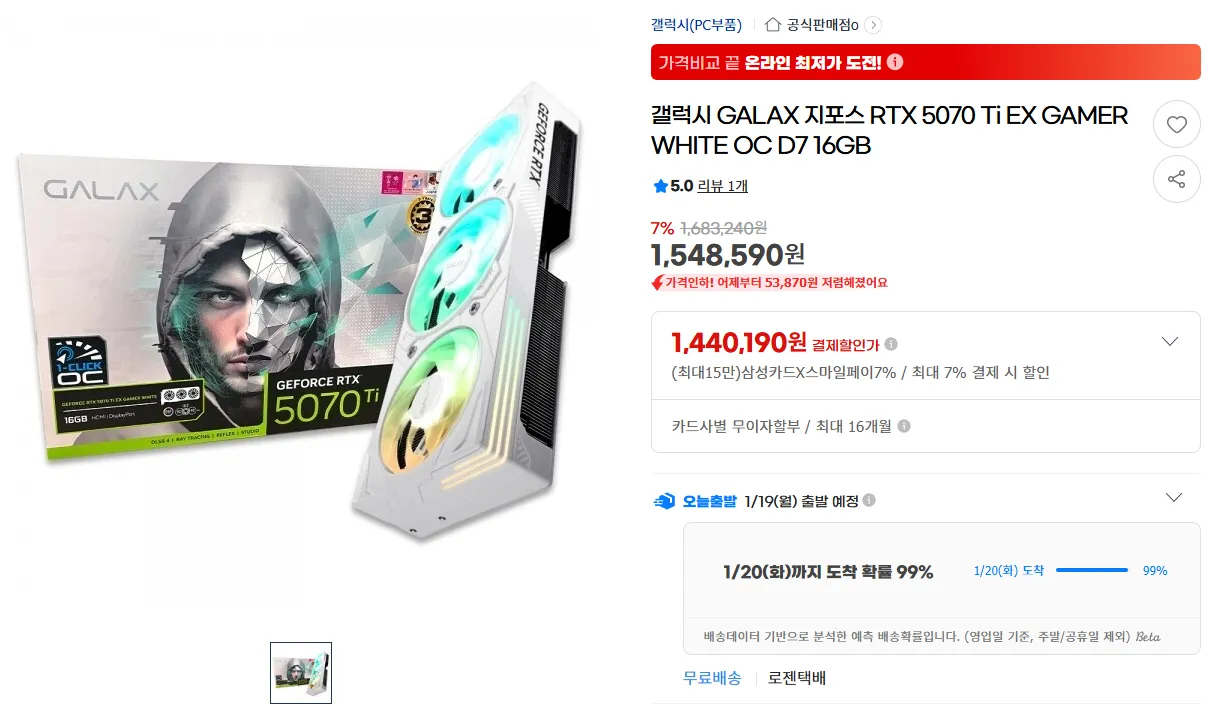The width and height of the screenshot is (1211, 704).
Task: Click the blue star rating icon
Action: pyautogui.click(x=660, y=186)
